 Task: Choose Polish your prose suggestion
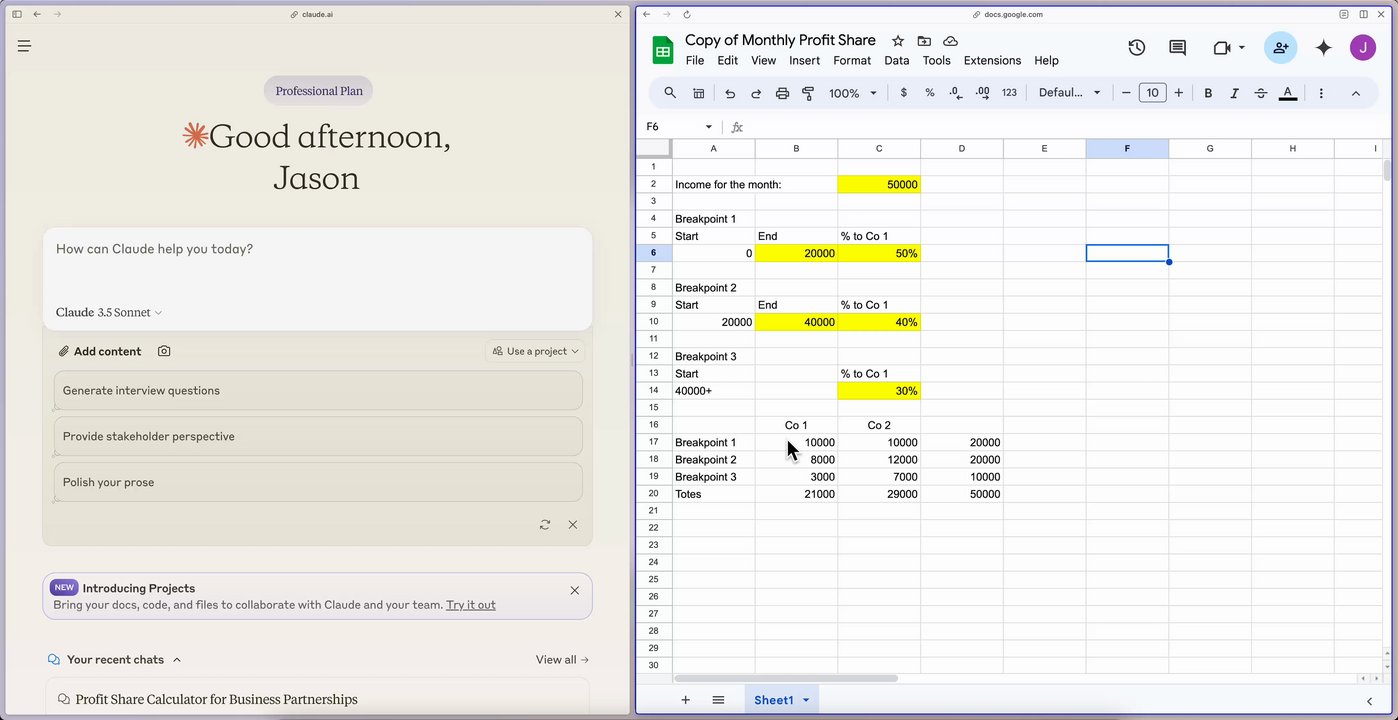click(318, 483)
